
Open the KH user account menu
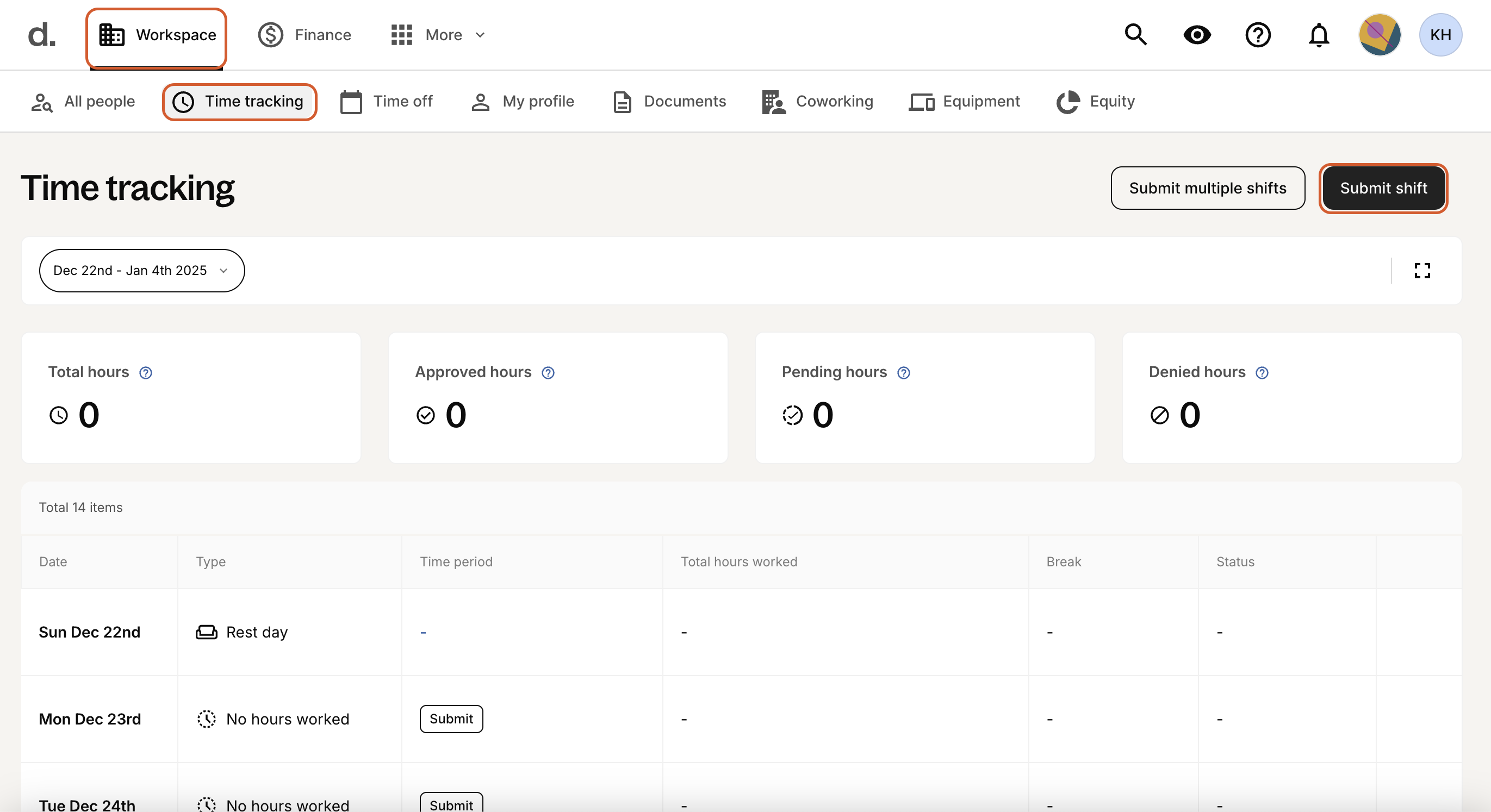pyautogui.click(x=1440, y=35)
